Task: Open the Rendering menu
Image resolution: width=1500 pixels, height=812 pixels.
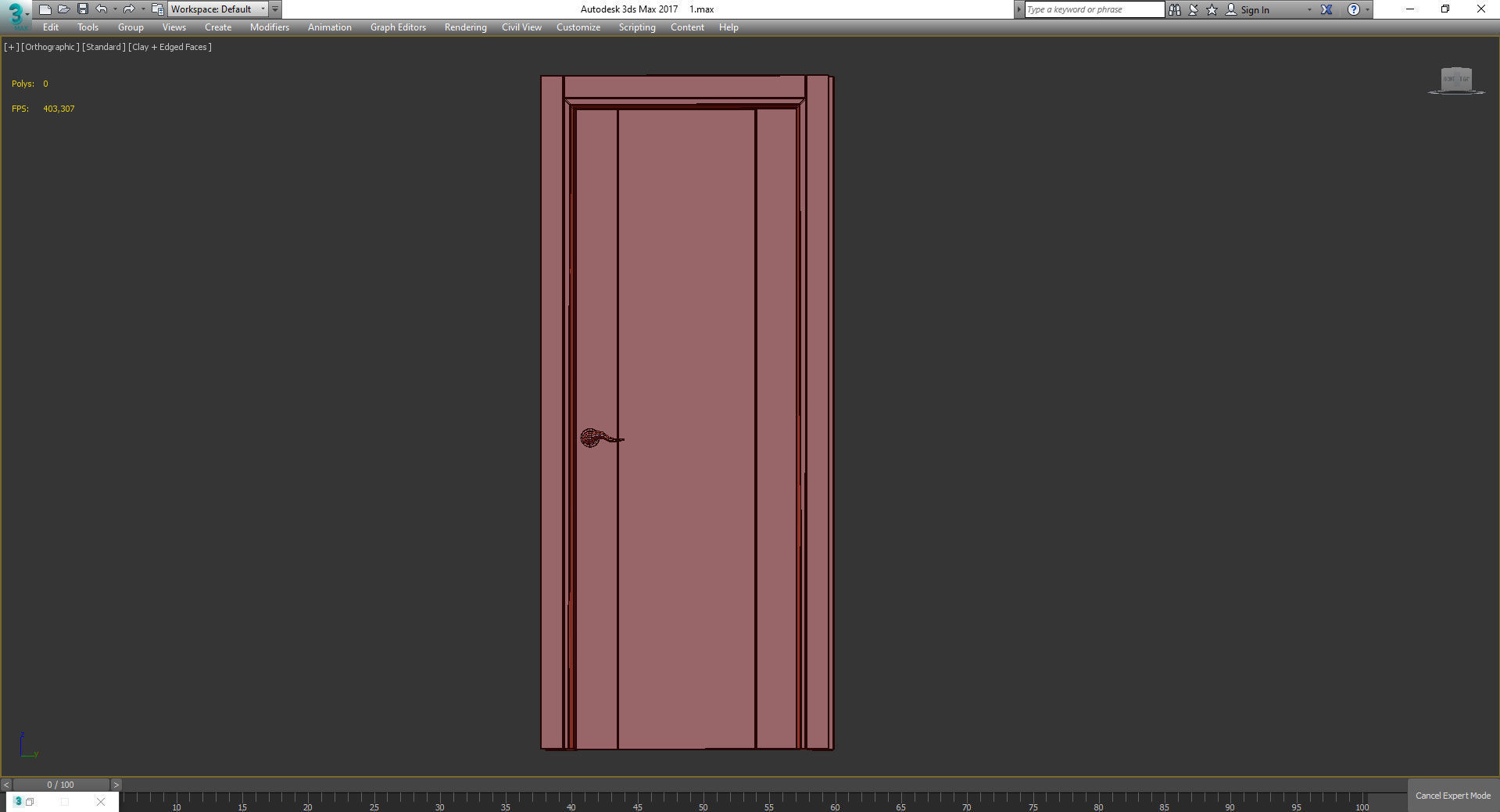Action: click(465, 27)
